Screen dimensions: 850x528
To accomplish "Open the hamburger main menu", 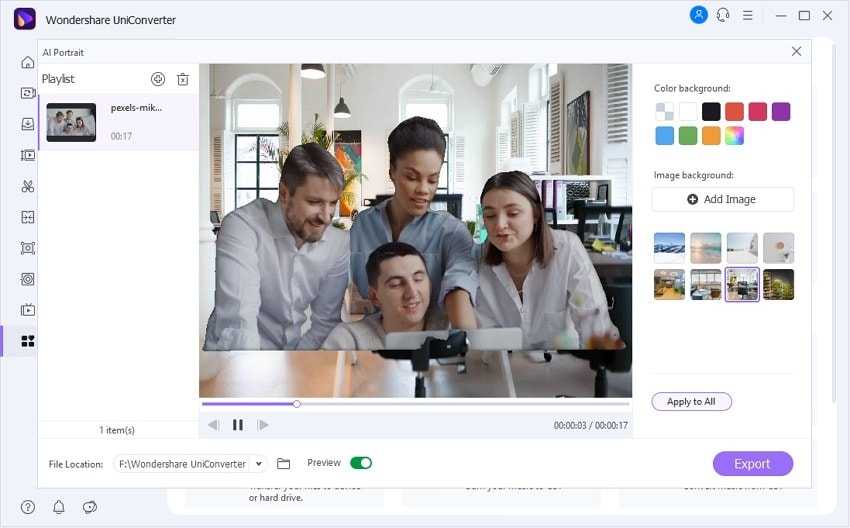I will (747, 16).
